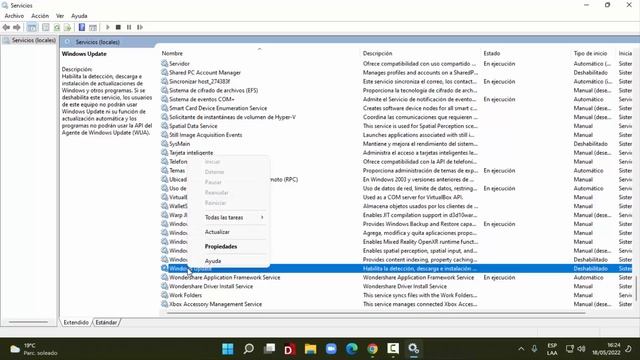Click the ESP LAA language indicator

click(x=552, y=349)
